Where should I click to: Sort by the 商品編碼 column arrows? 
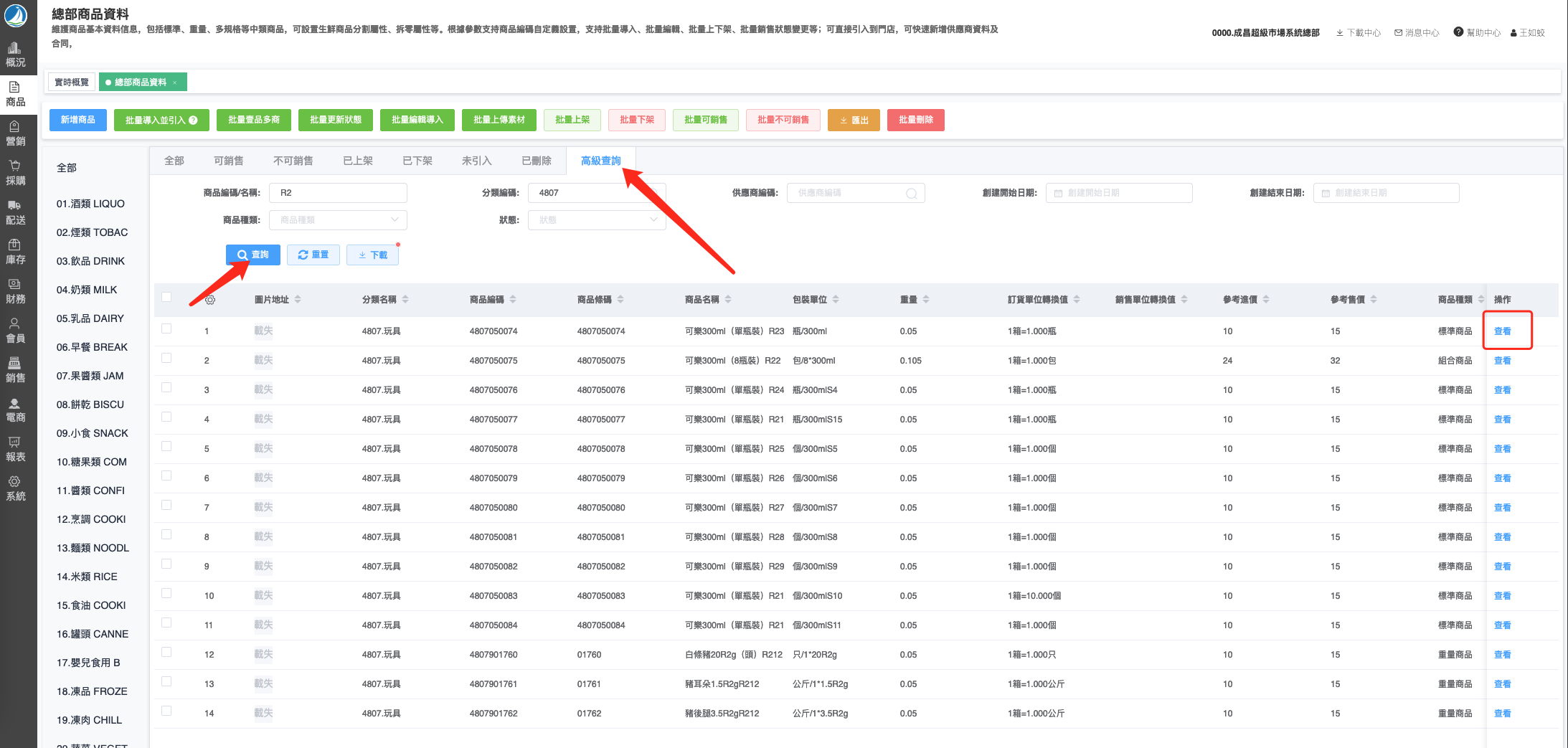pos(513,300)
